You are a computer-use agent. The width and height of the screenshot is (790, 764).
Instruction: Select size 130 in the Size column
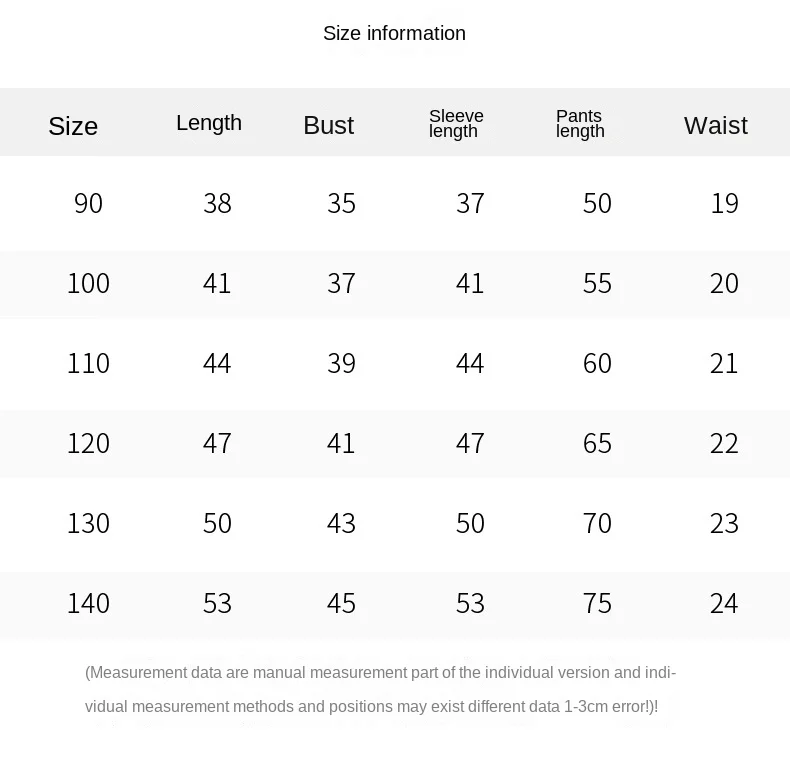tap(88, 523)
